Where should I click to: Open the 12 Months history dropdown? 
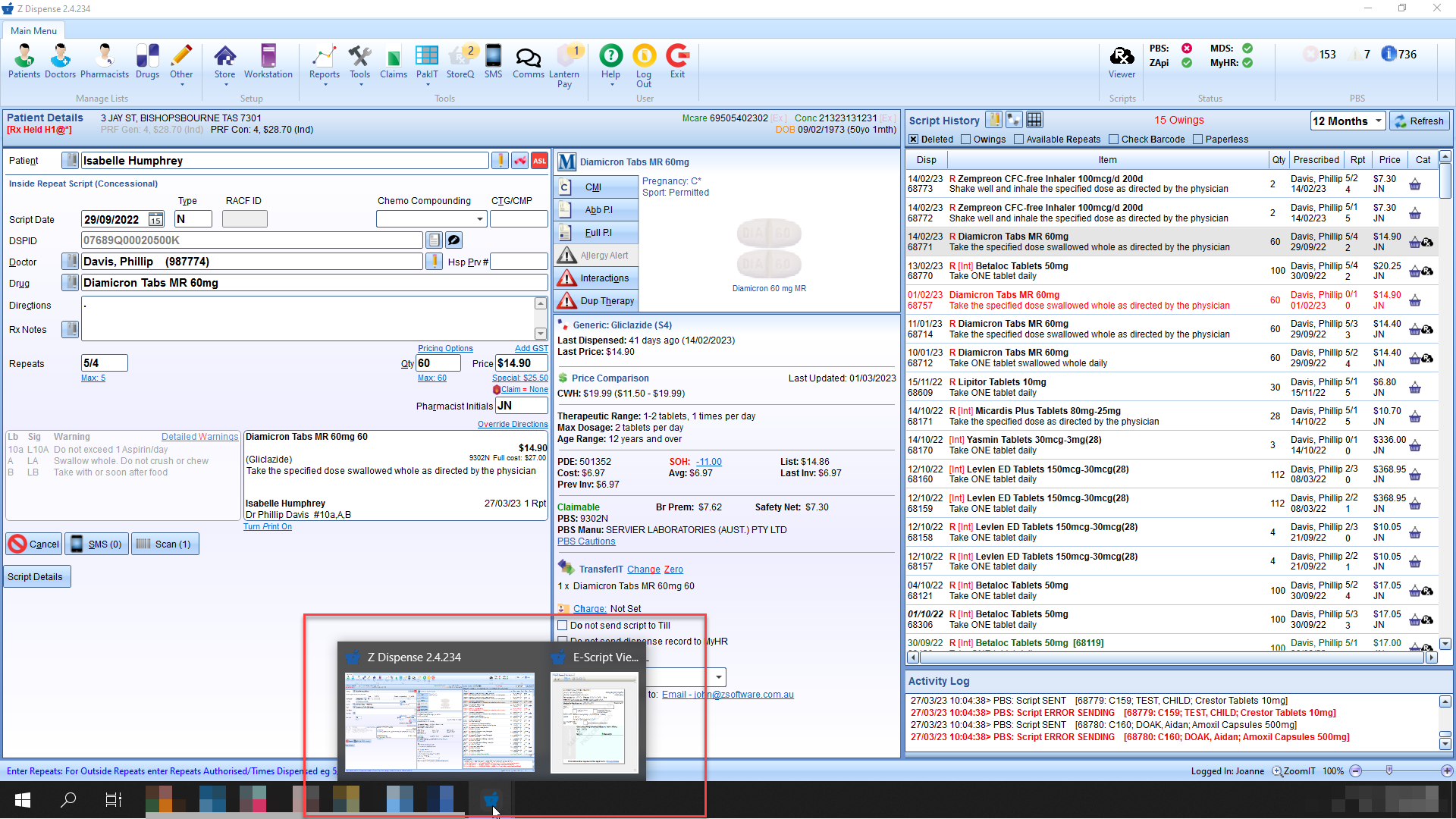point(1348,121)
